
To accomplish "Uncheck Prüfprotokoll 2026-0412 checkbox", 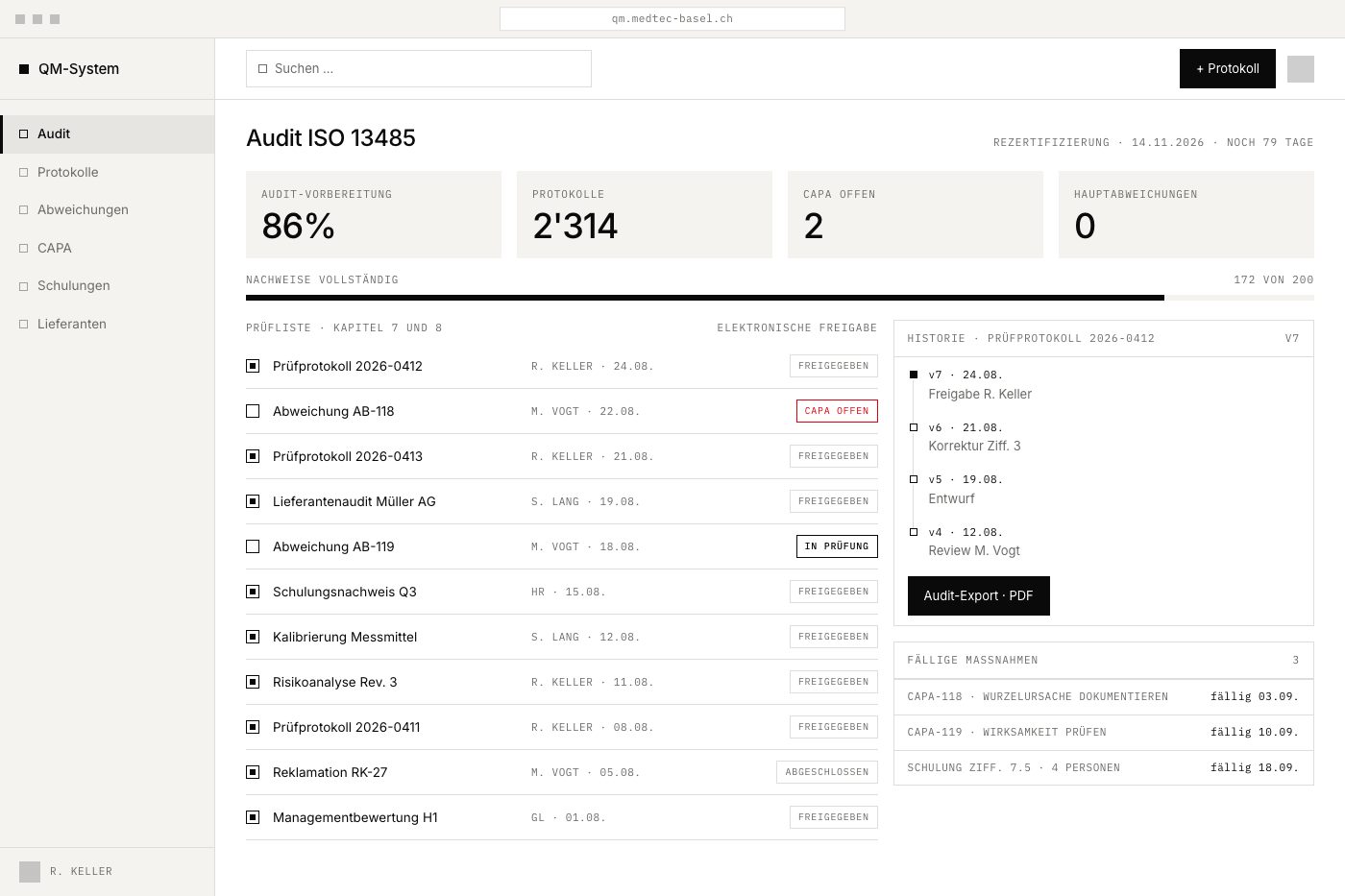I will pos(253,366).
